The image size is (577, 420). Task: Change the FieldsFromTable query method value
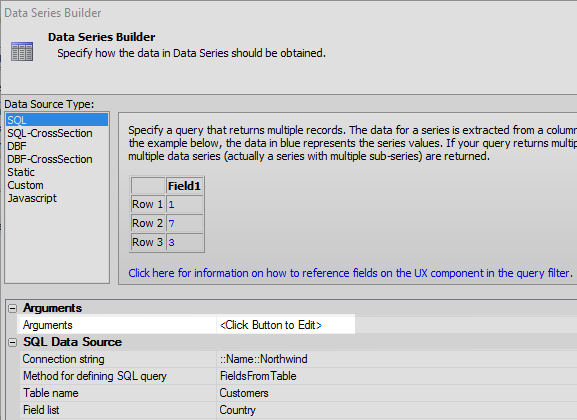(x=258, y=376)
